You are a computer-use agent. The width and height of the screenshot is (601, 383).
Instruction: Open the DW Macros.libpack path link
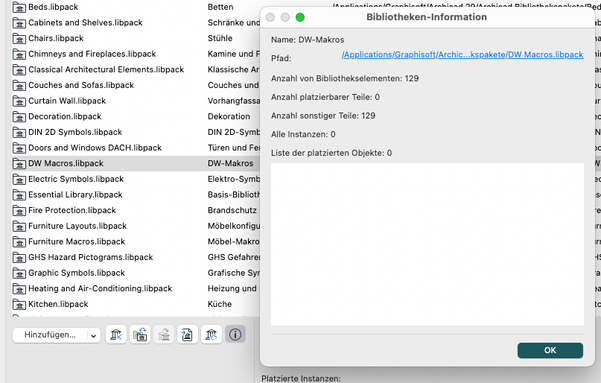click(462, 55)
